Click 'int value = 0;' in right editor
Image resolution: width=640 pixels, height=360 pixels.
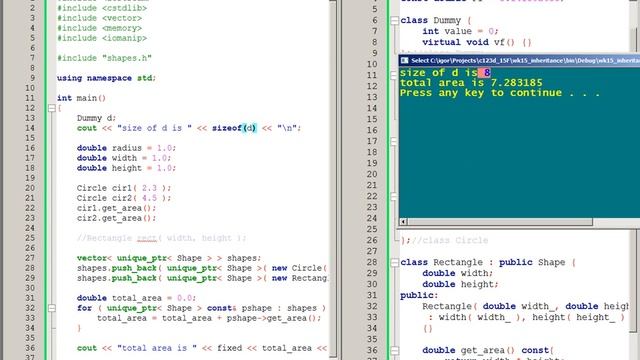tap(460, 31)
